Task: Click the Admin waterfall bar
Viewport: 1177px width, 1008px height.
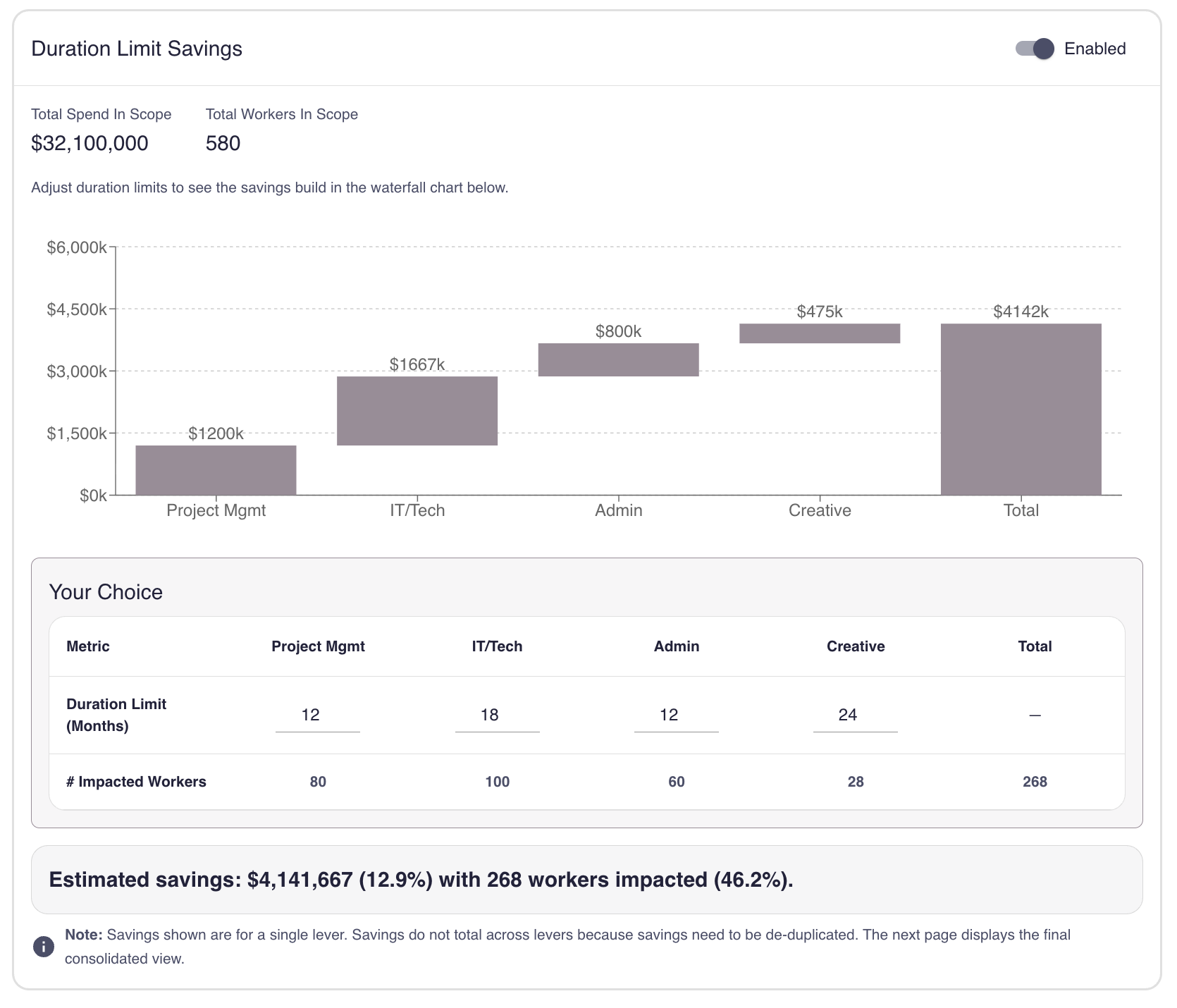Action: tap(618, 359)
